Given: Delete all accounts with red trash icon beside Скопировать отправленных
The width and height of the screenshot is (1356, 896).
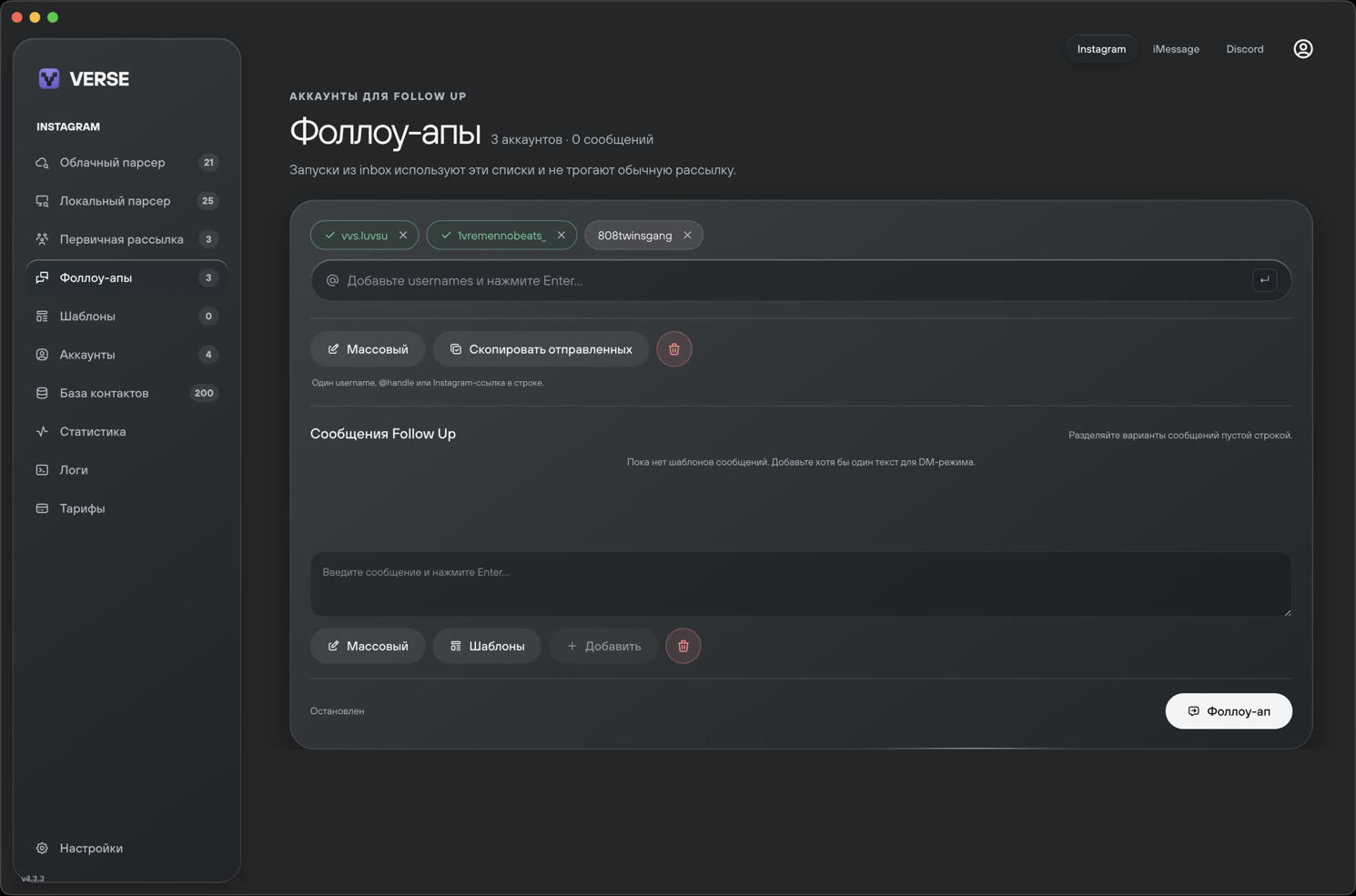Looking at the screenshot, I should click(x=674, y=349).
